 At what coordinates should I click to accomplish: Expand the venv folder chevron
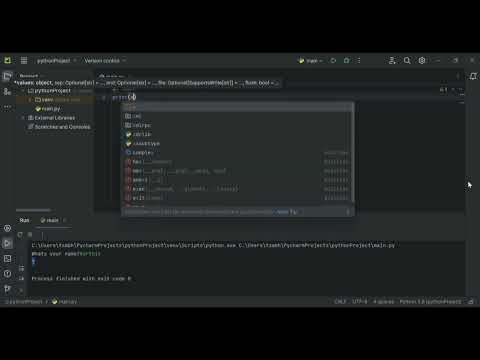coord(30,100)
